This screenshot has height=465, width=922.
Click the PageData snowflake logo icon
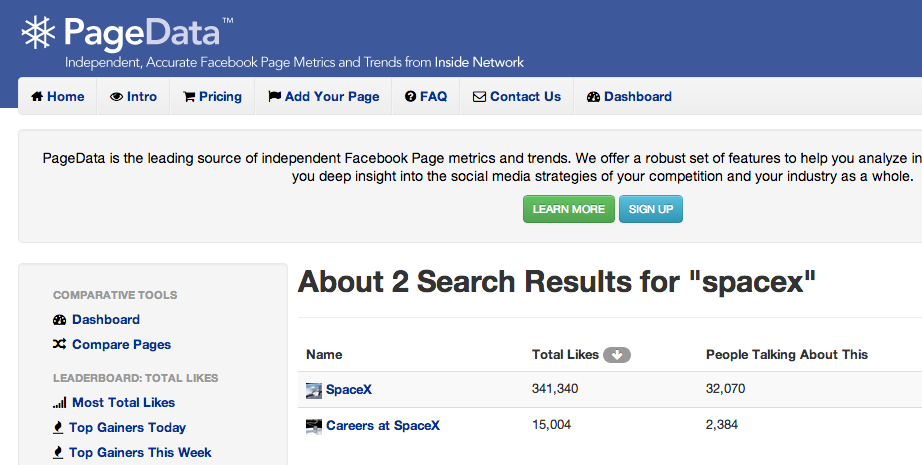38,32
